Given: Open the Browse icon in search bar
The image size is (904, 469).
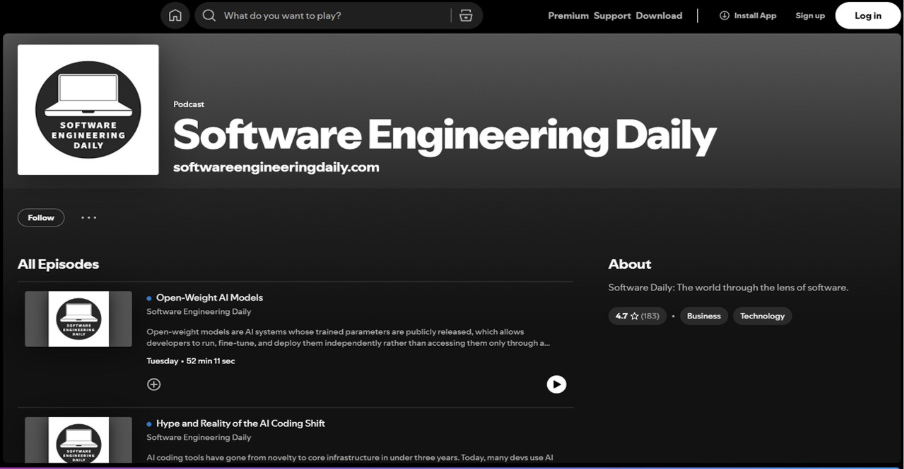Looking at the screenshot, I should click(466, 16).
